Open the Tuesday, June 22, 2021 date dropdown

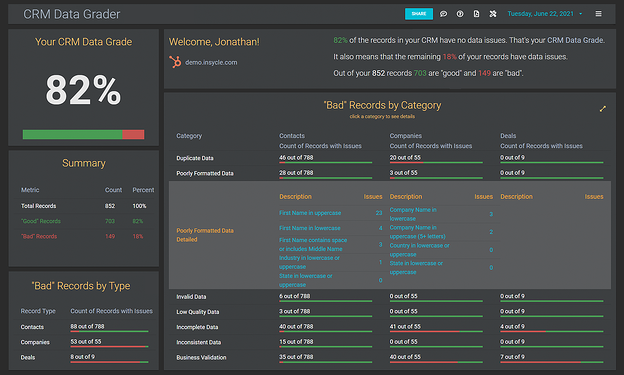point(540,14)
